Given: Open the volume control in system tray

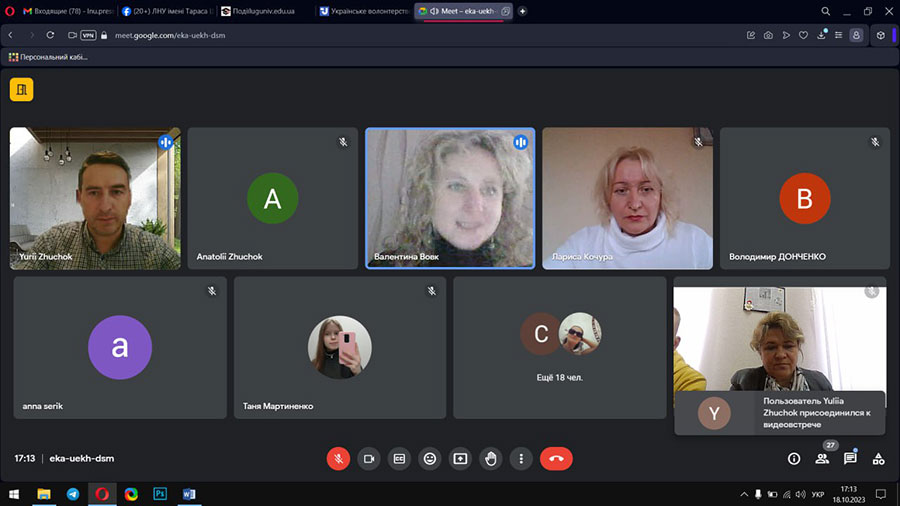Looking at the screenshot, I should (801, 494).
